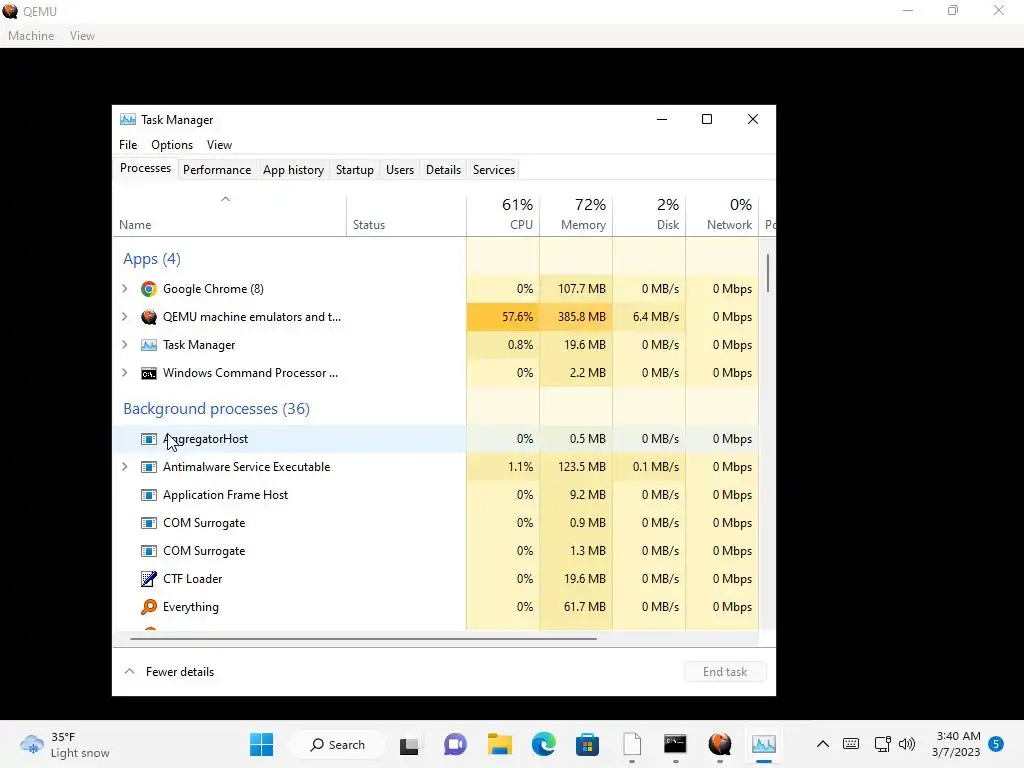Click the blank document taskbar icon
The width and height of the screenshot is (1024, 768).
632,744
